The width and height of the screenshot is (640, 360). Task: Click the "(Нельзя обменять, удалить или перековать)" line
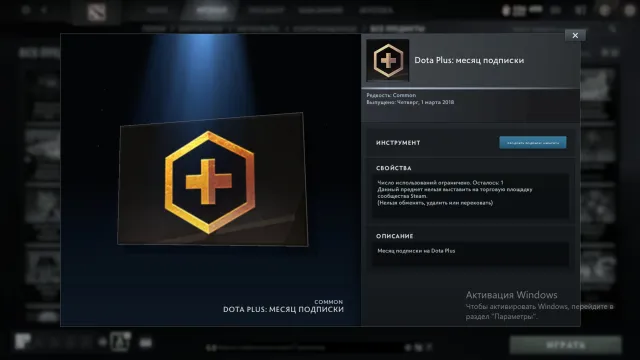[x=435, y=203]
